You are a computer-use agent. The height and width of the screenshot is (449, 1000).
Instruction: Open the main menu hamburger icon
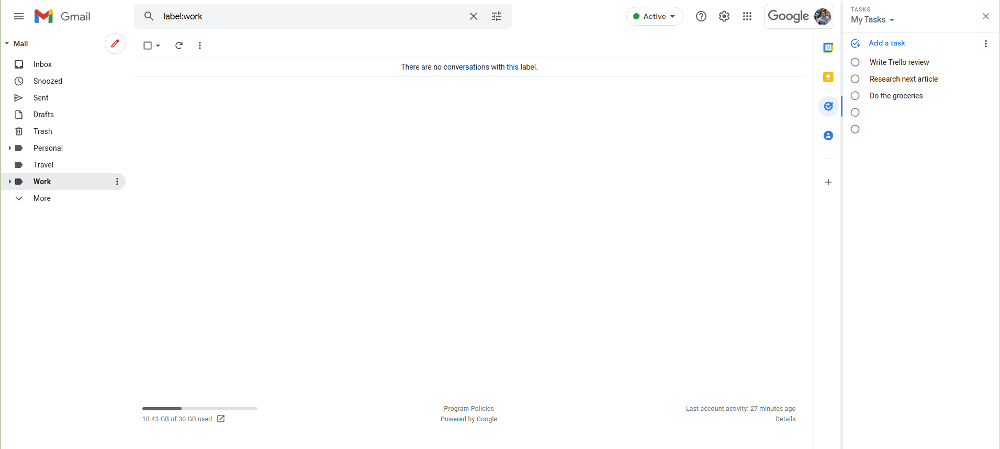[x=18, y=16]
